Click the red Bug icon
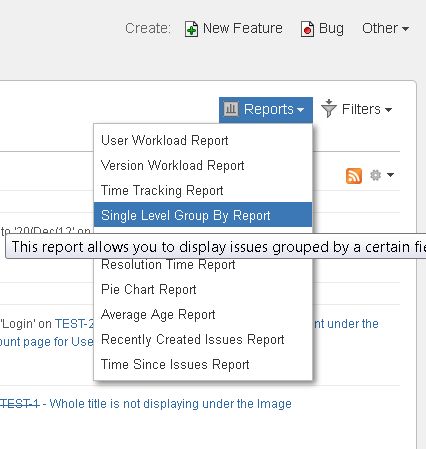The height and width of the screenshot is (449, 426). pos(307,29)
